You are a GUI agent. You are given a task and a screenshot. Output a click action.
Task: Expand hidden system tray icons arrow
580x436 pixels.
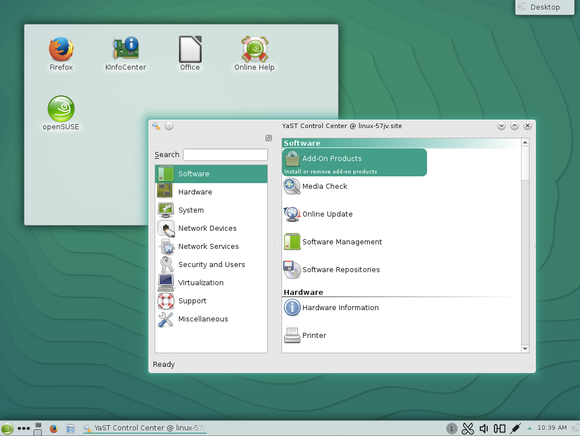pyautogui.click(x=529, y=428)
